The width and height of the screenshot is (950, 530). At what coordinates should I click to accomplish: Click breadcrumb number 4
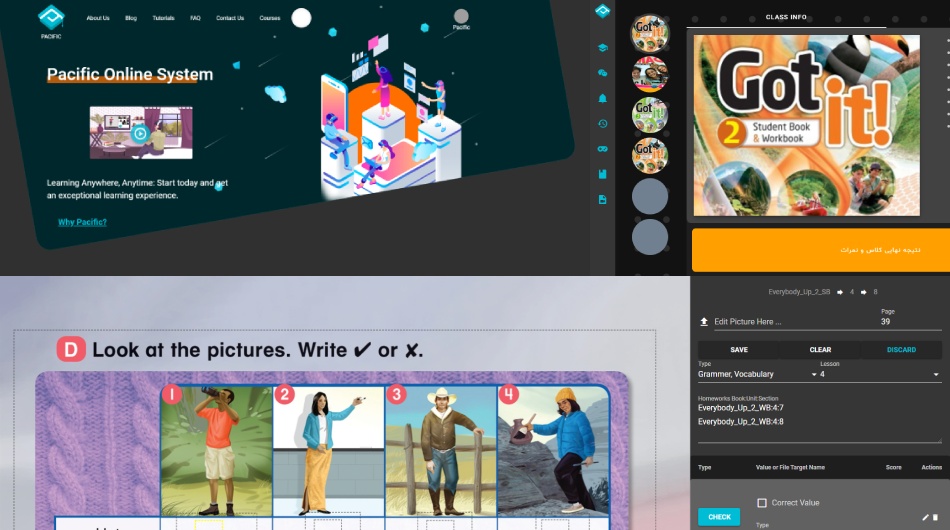852,292
